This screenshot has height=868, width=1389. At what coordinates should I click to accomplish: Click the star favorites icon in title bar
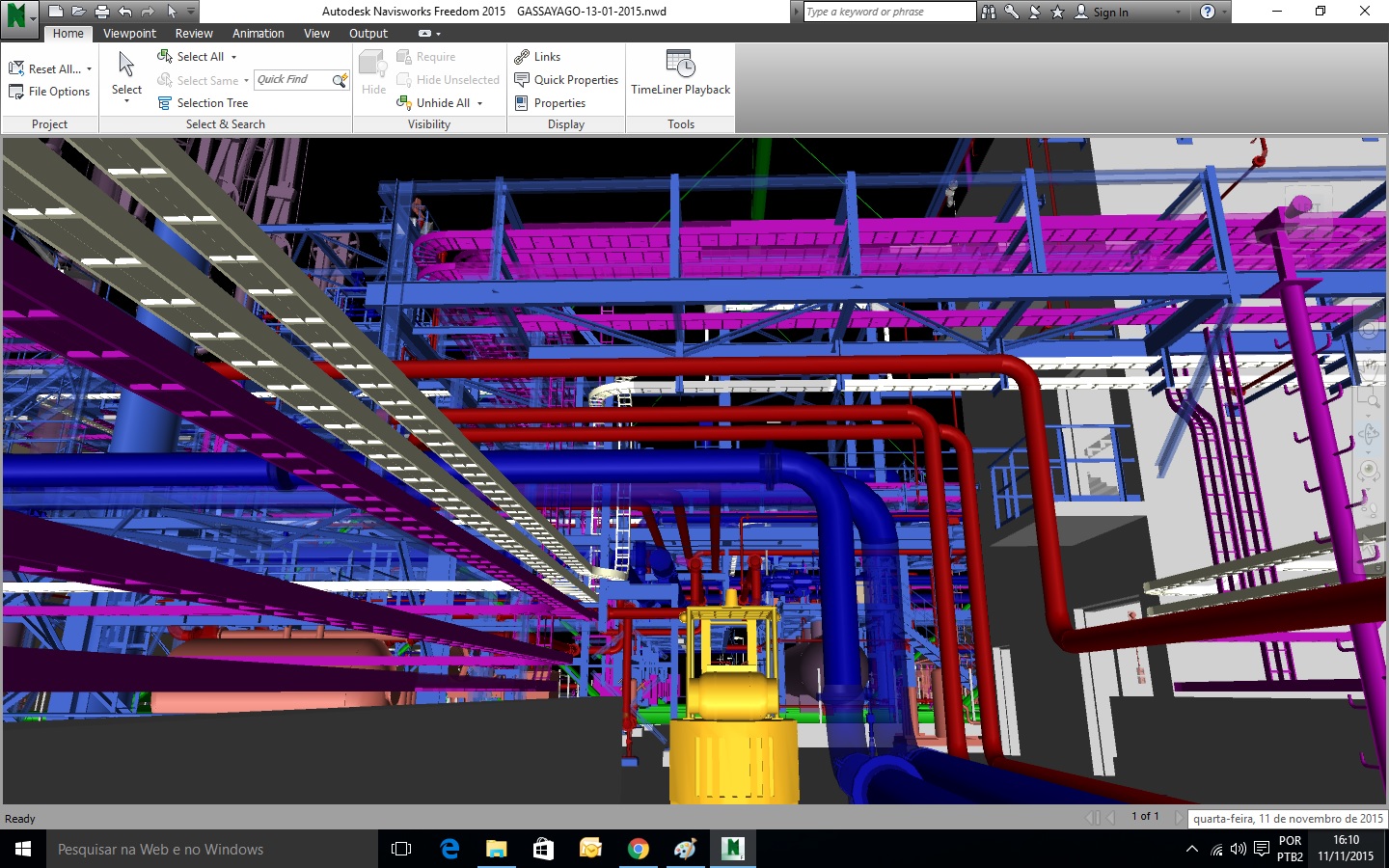pos(1057,12)
